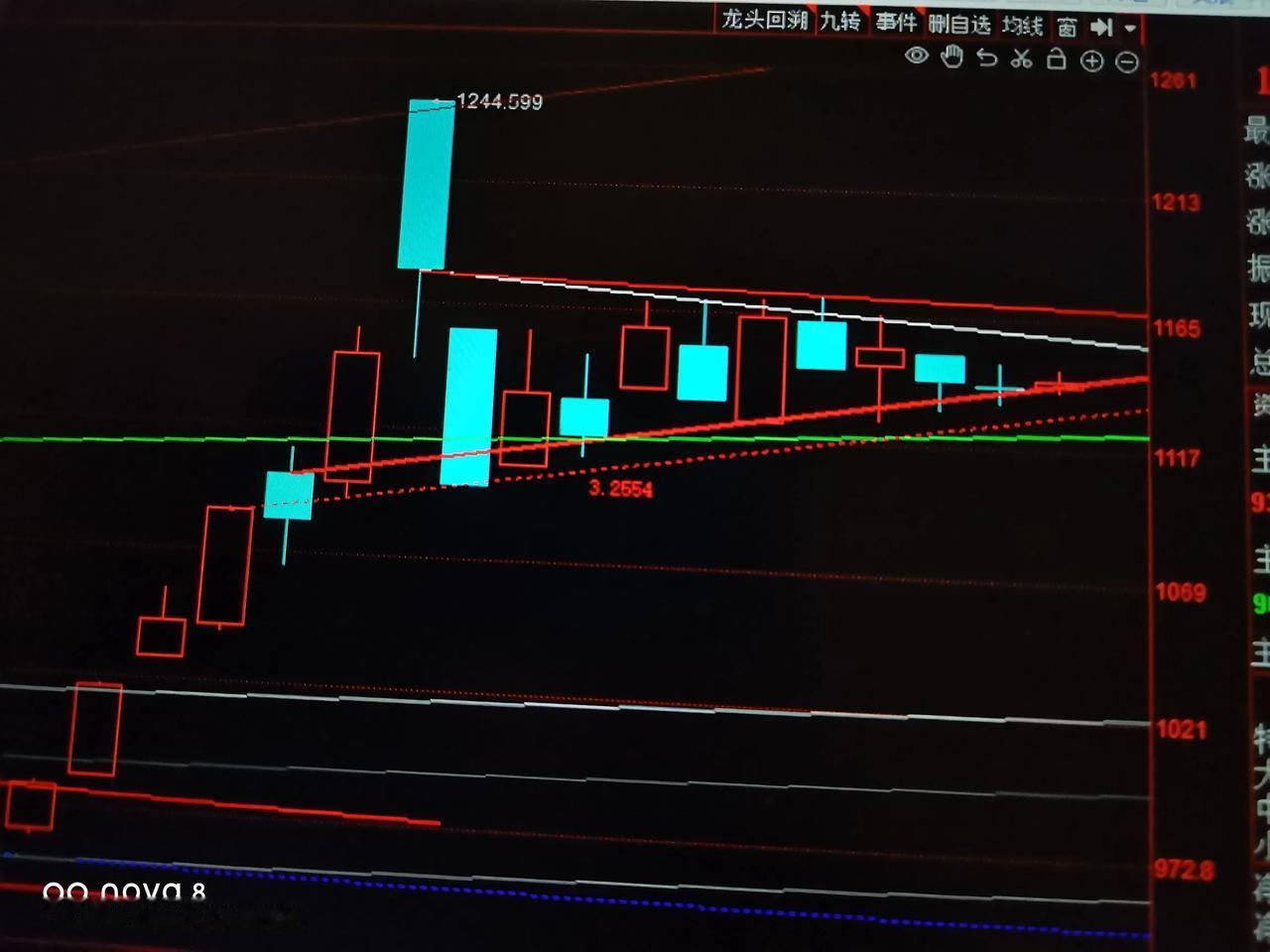Toggle the eye visibility icon in chart toolbar
1270x952 pixels.
point(917,57)
